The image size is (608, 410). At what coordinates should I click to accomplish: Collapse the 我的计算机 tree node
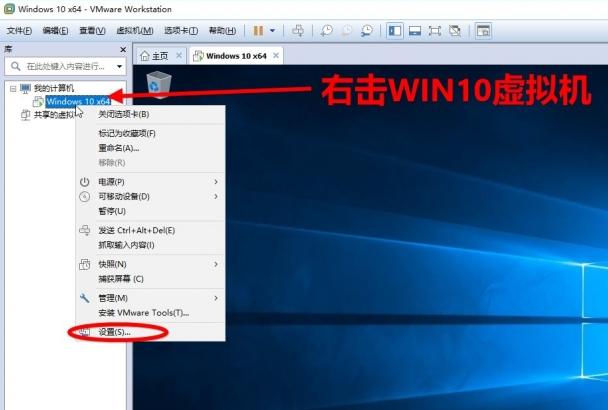pos(13,89)
